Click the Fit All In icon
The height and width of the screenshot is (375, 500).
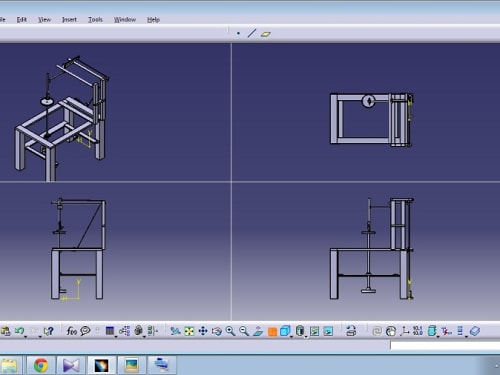pyautogui.click(x=189, y=331)
